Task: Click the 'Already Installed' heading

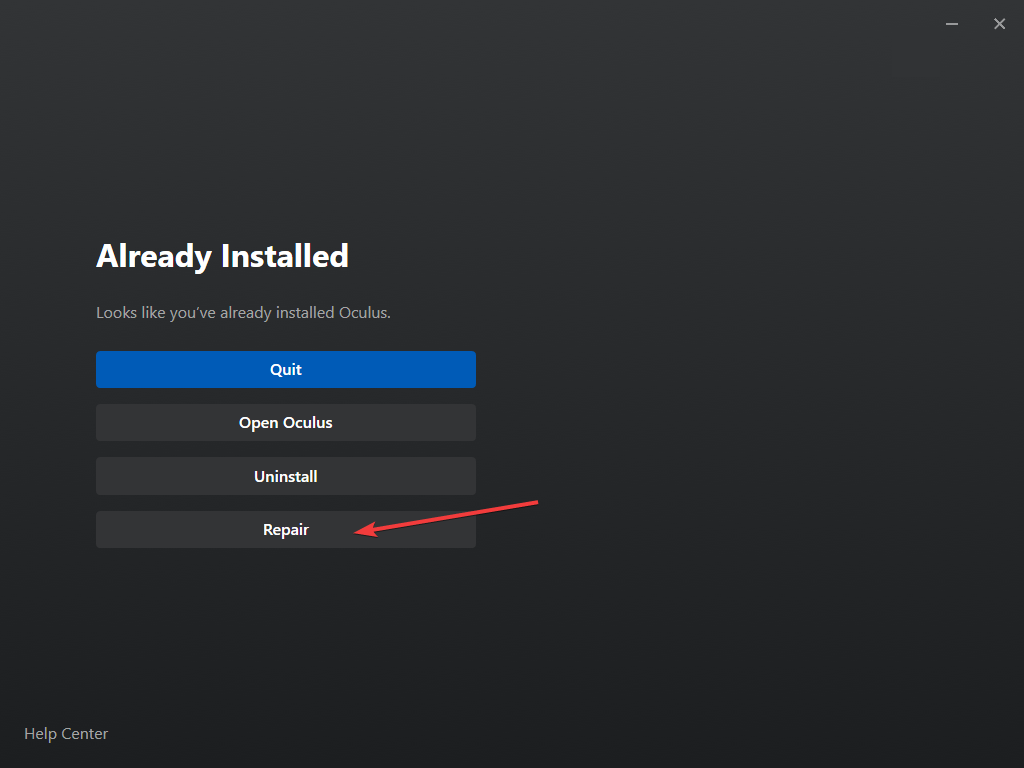Action: point(222,256)
